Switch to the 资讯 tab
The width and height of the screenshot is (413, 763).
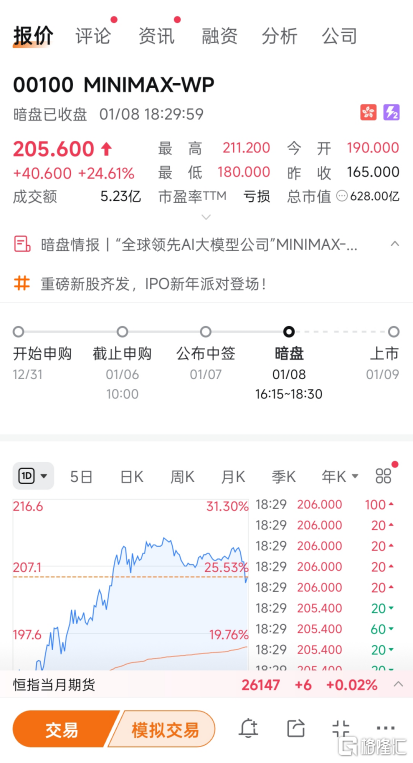click(x=156, y=36)
